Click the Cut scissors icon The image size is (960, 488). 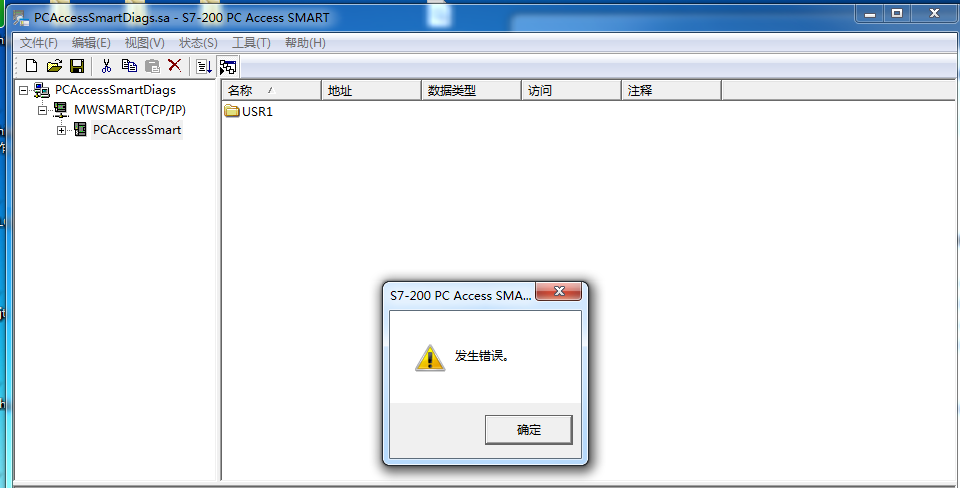pos(106,66)
